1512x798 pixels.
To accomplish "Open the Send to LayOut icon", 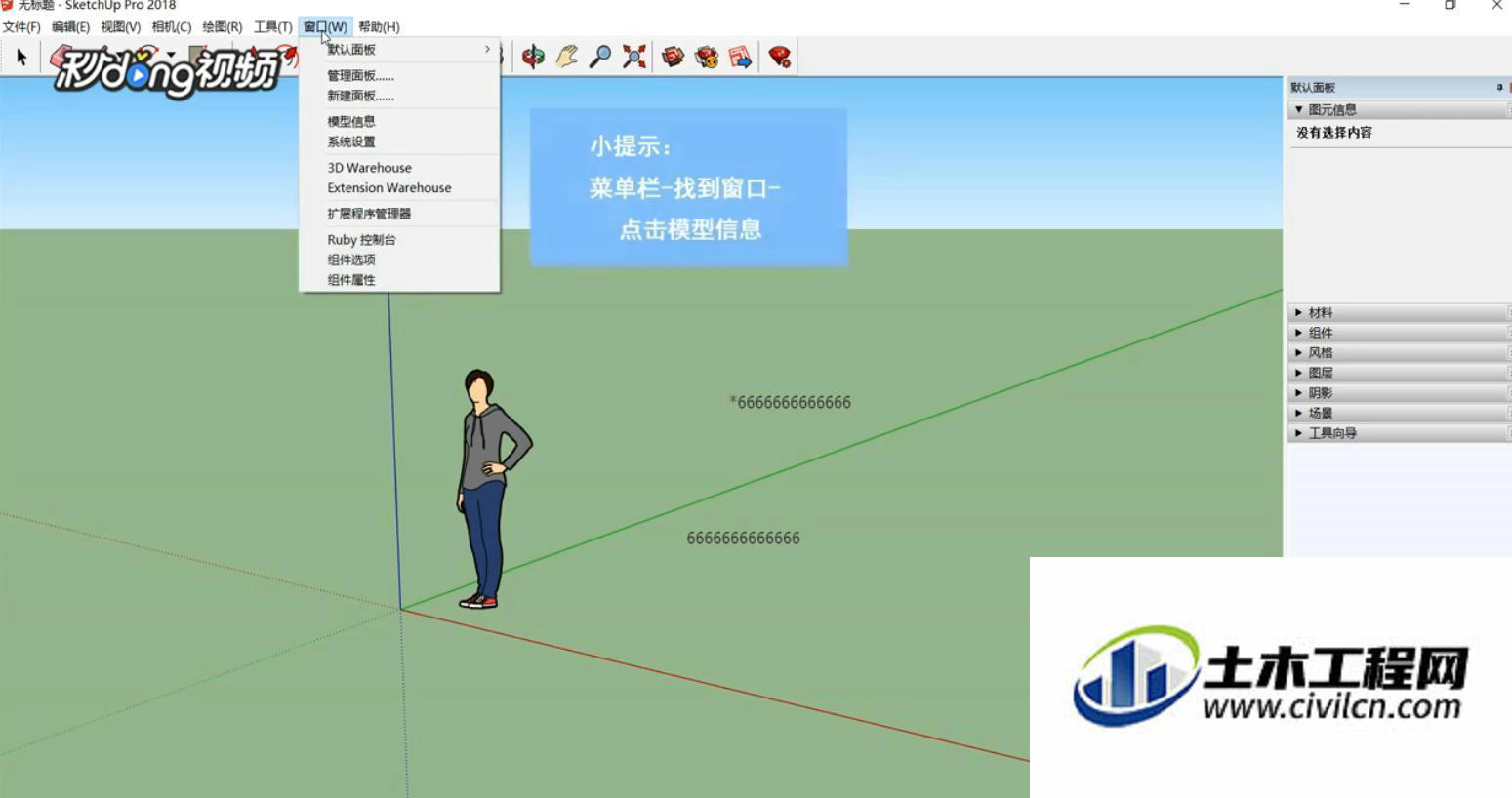I will [x=740, y=57].
